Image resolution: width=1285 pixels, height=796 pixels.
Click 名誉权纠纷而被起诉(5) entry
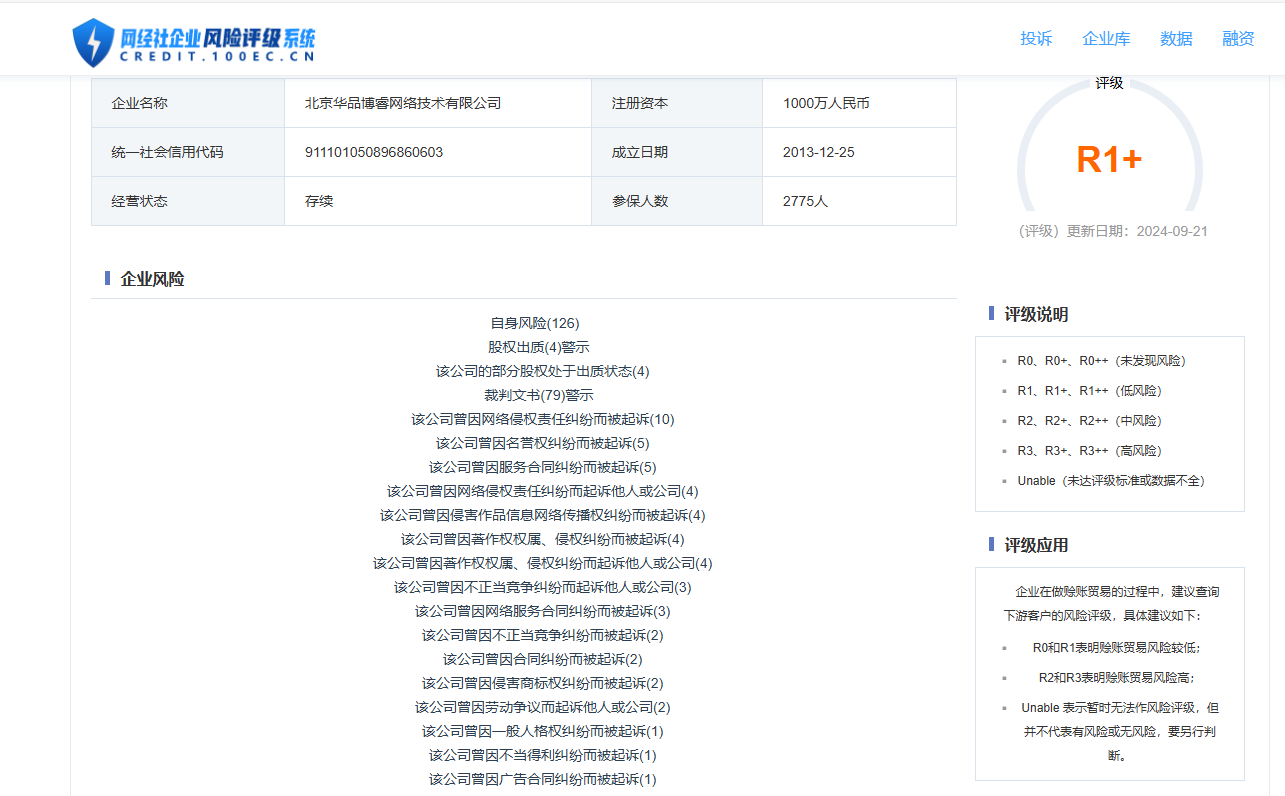[542, 443]
